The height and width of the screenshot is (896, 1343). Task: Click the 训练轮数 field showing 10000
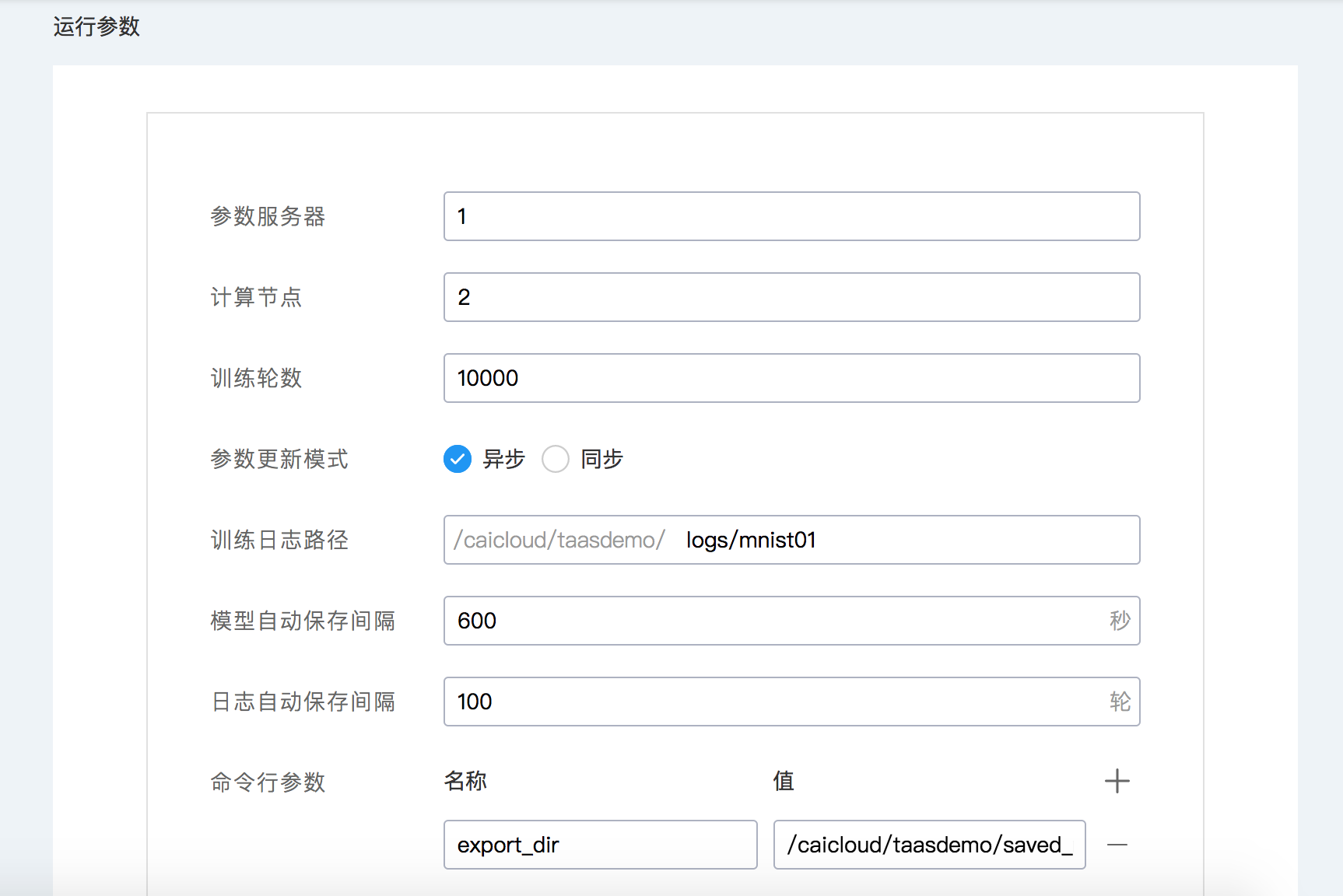click(791, 378)
